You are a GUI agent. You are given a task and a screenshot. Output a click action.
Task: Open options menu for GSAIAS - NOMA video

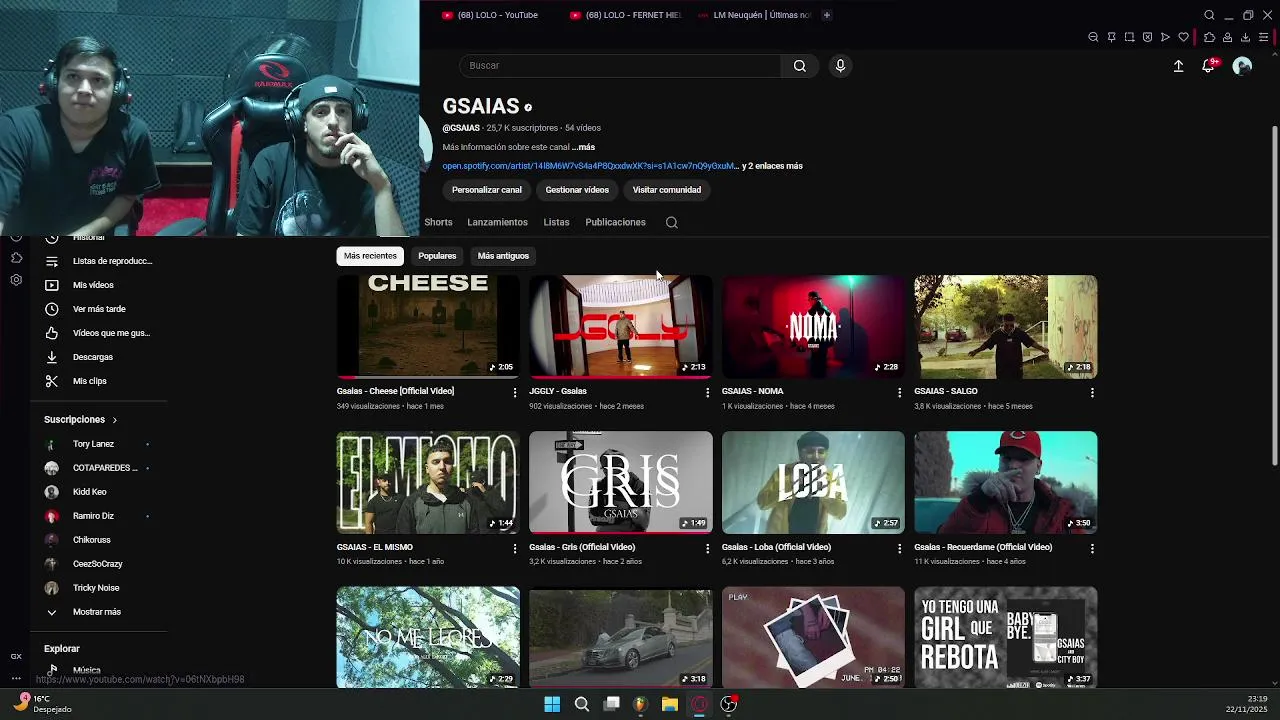coord(899,393)
